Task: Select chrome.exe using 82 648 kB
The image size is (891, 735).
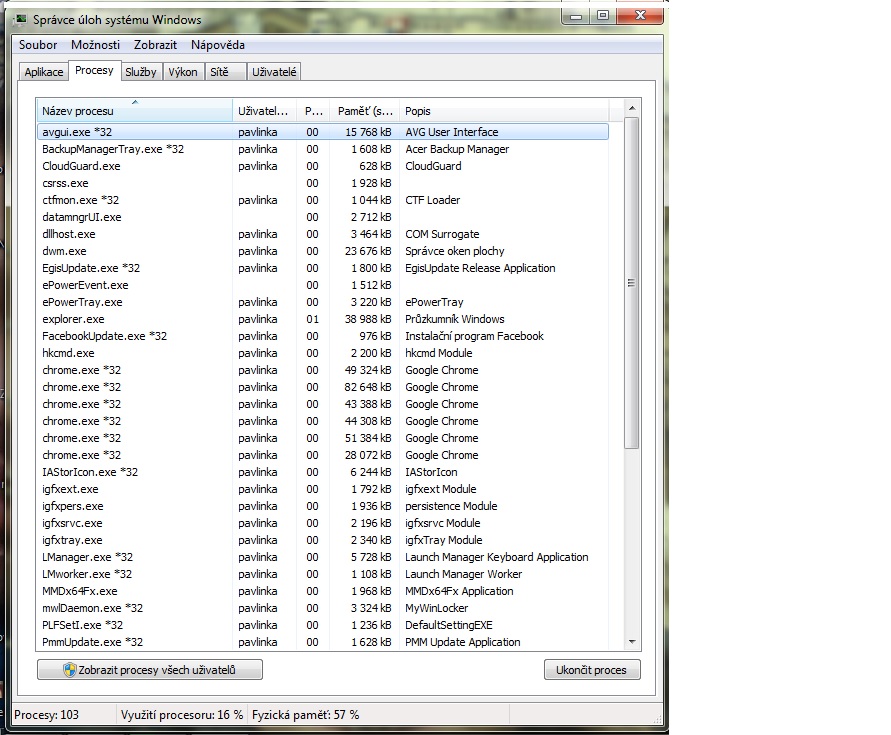Action: (x=323, y=387)
